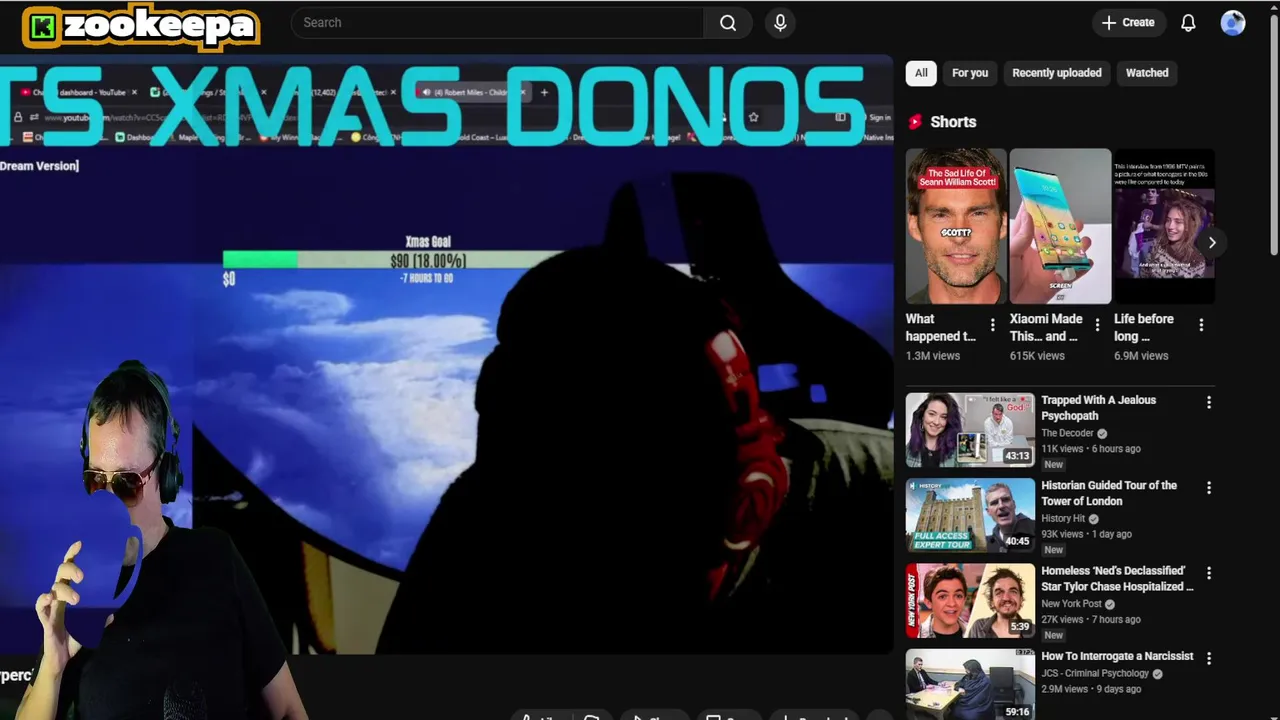Open Sad Life Of Seann William Scott short
1280x720 pixels.
956,226
